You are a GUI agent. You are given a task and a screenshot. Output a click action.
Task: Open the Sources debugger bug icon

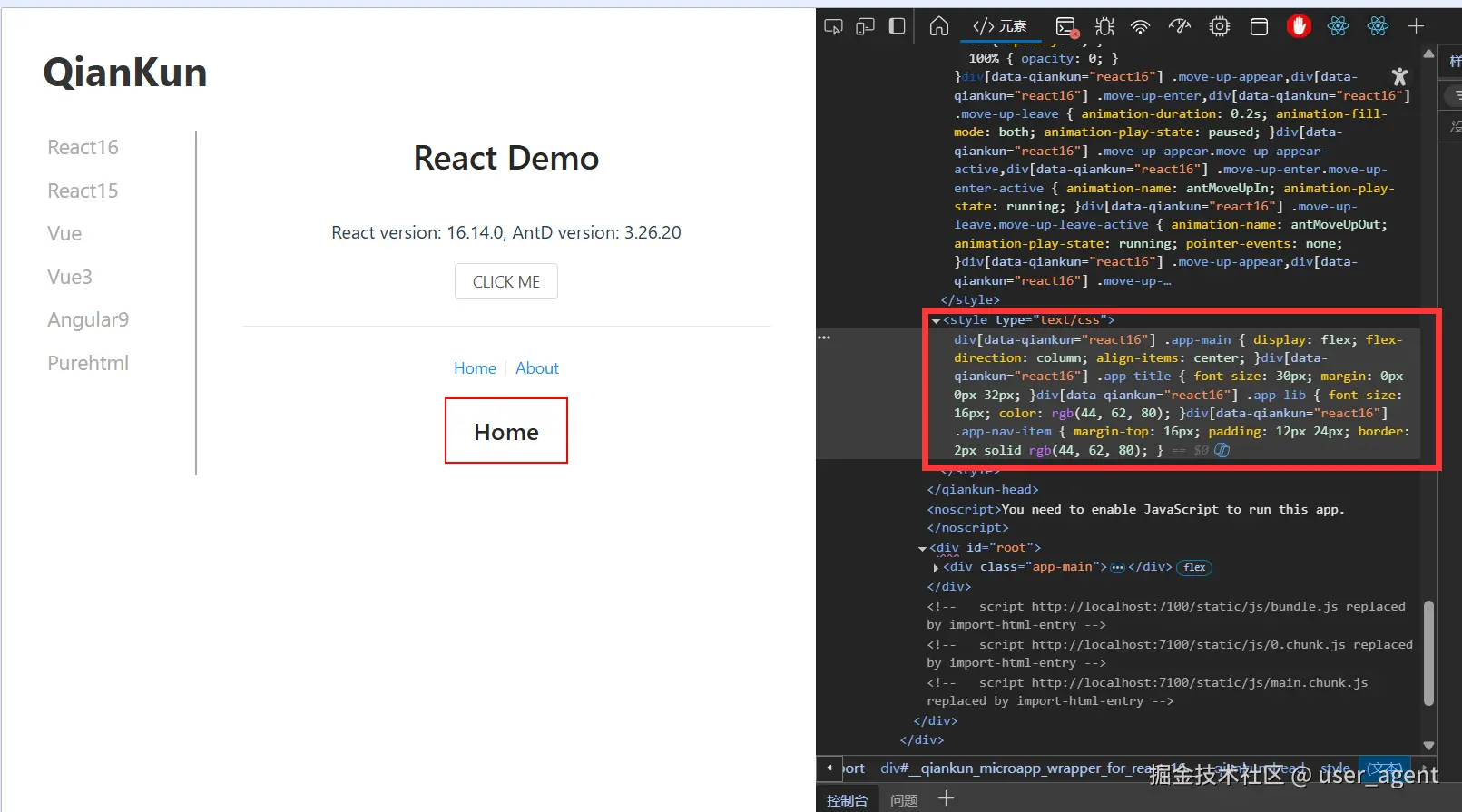point(1104,26)
